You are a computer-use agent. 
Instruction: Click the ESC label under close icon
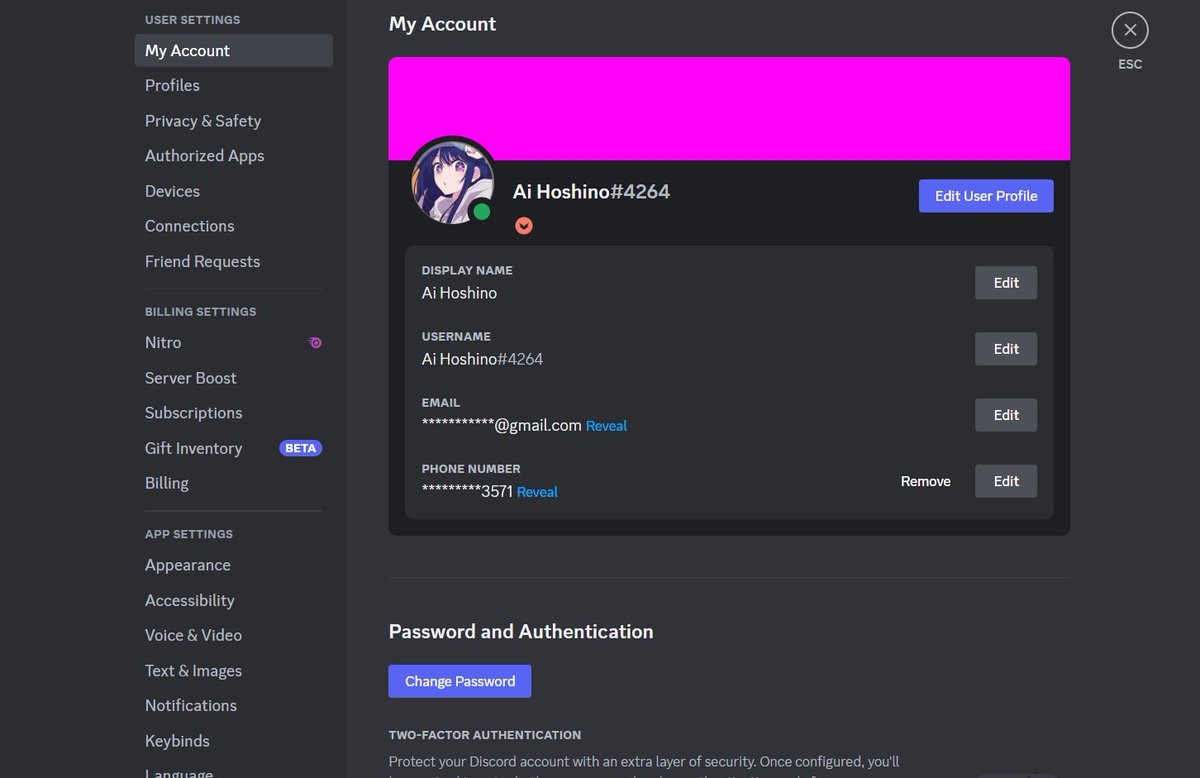[1130, 64]
